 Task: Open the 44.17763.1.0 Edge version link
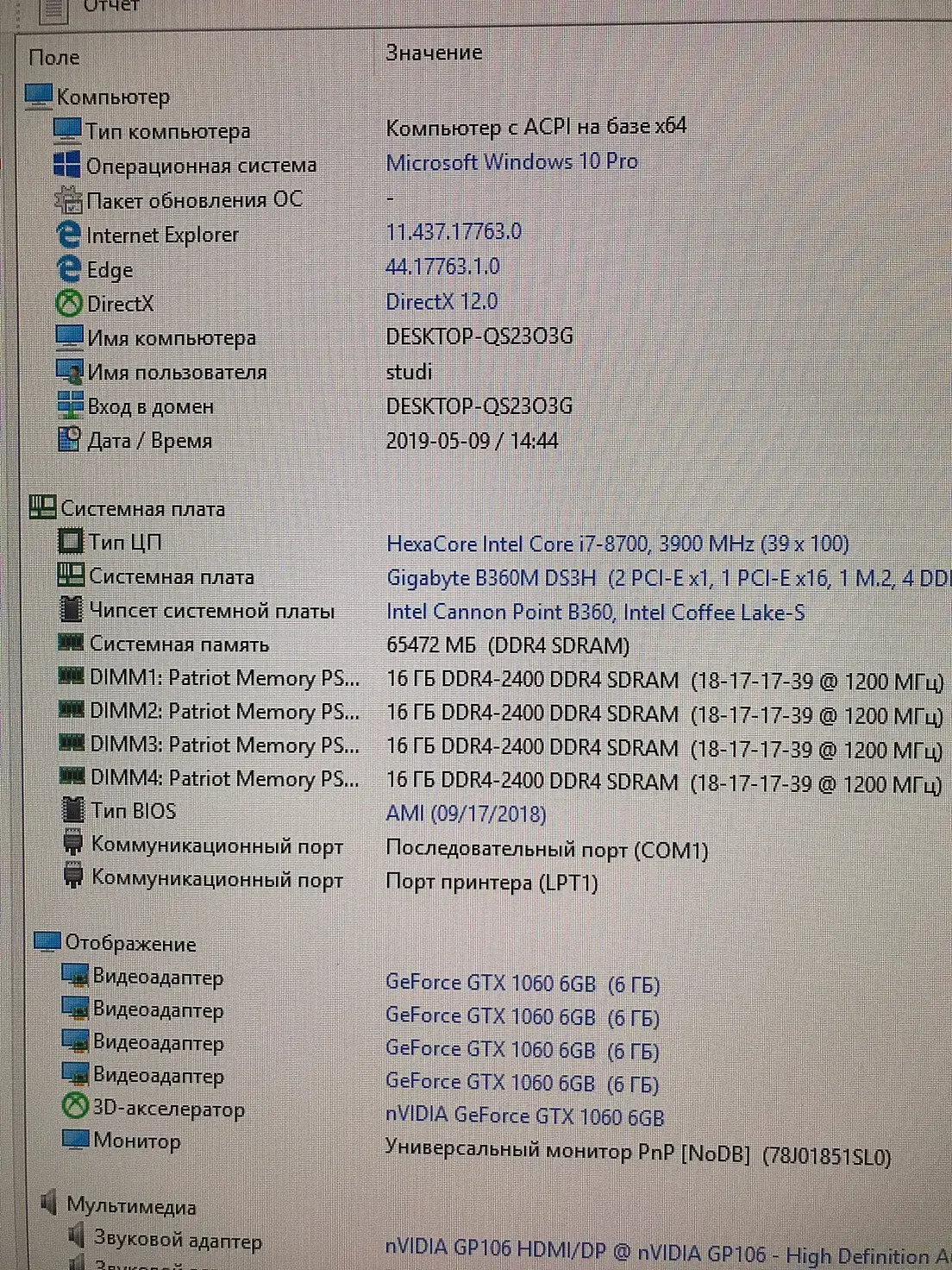coord(442,266)
